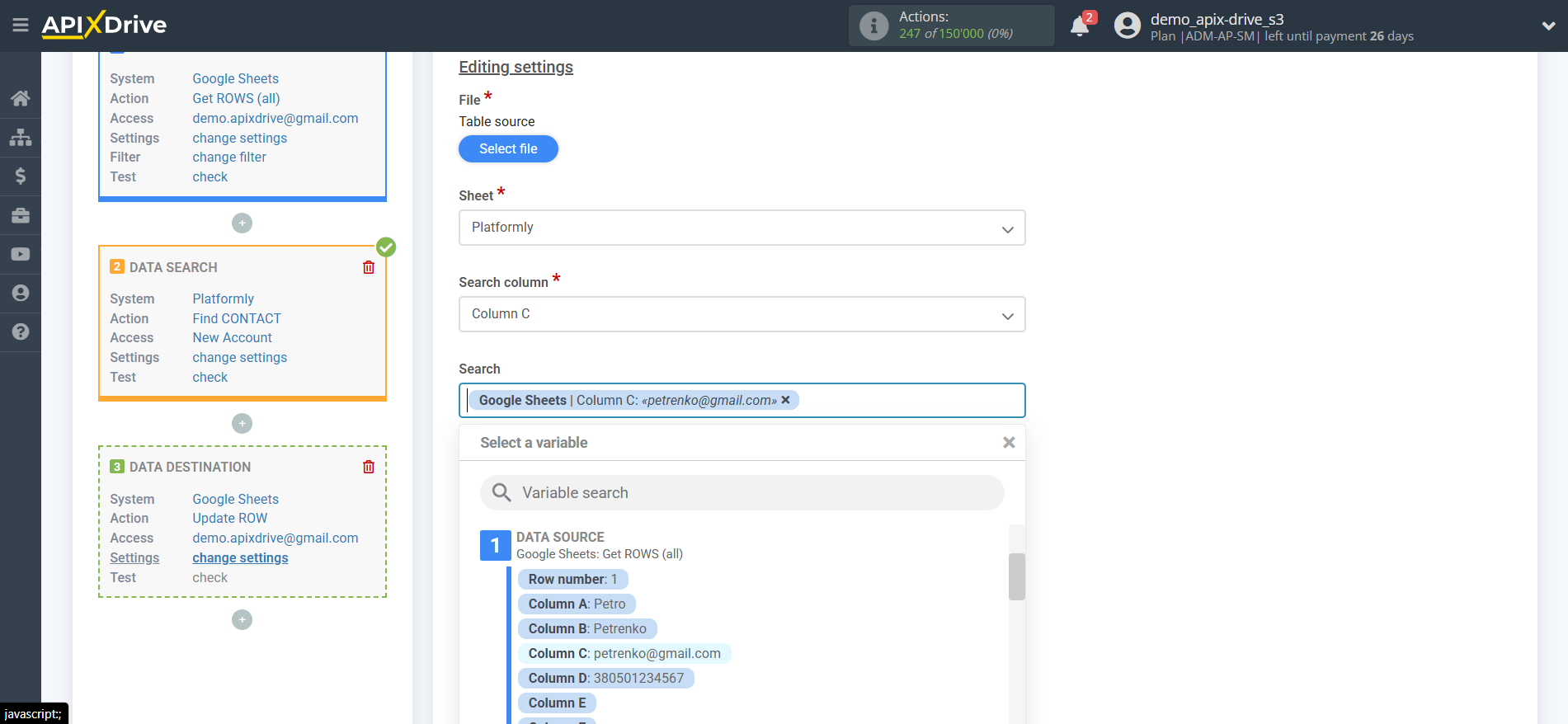Click check link in Data Source block
1568x724 pixels.
coord(210,176)
